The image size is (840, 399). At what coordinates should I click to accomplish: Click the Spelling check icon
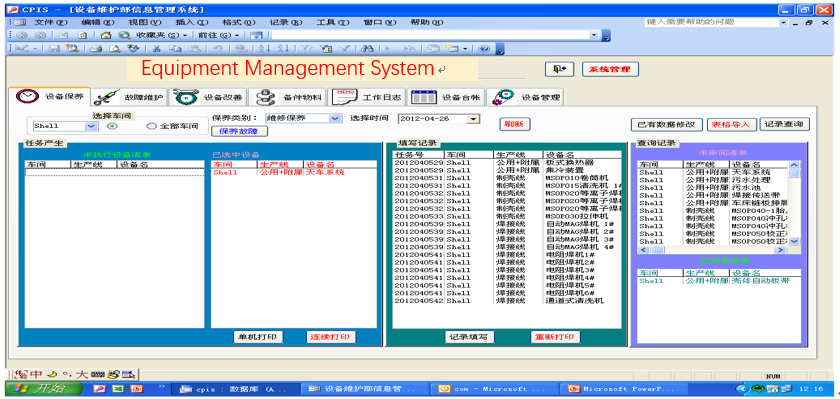(x=133, y=49)
